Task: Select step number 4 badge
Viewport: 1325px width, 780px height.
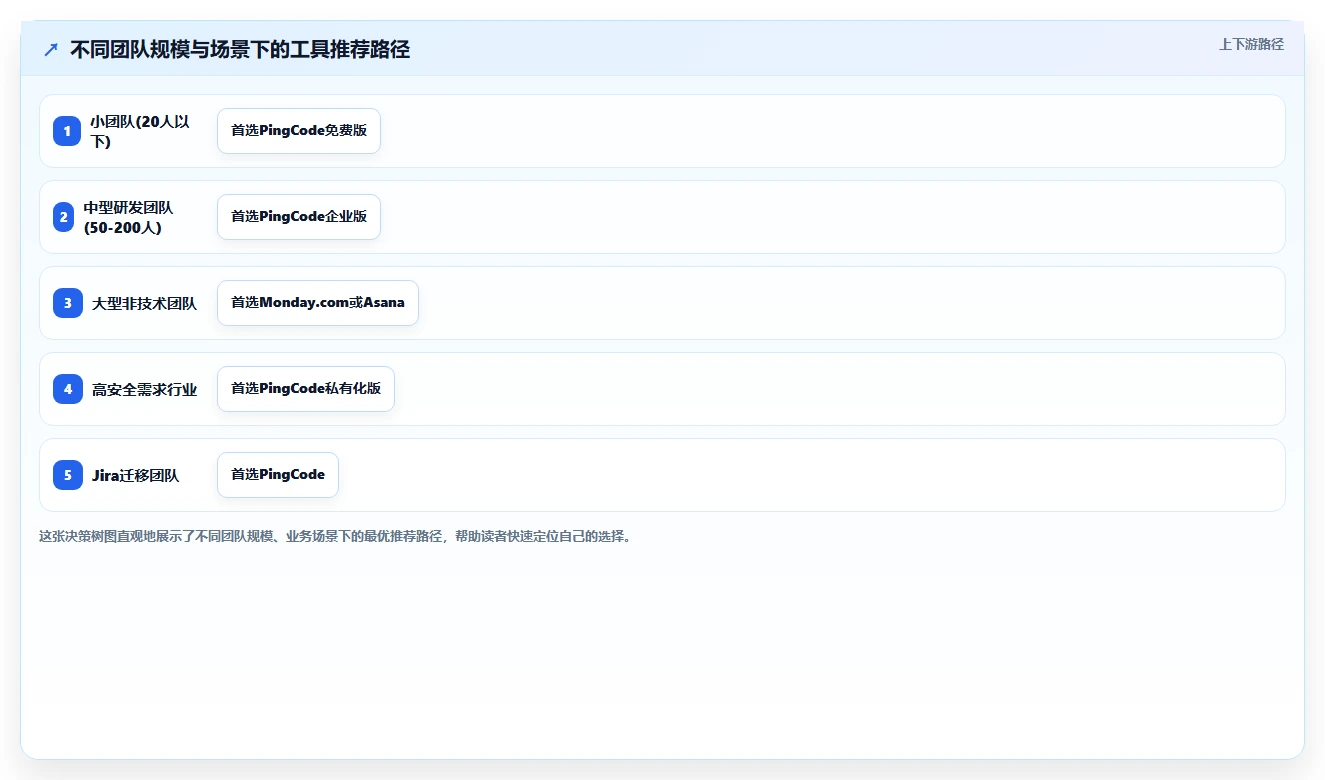Action: [x=68, y=389]
